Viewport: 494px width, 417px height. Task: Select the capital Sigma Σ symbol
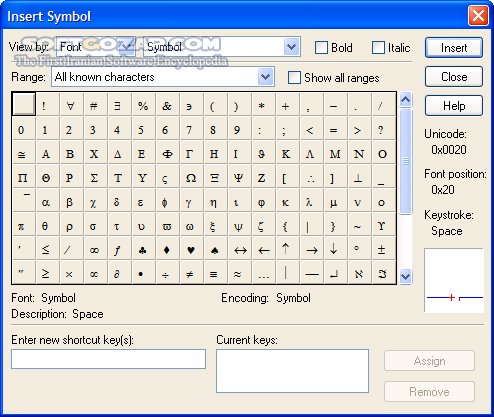96,176
